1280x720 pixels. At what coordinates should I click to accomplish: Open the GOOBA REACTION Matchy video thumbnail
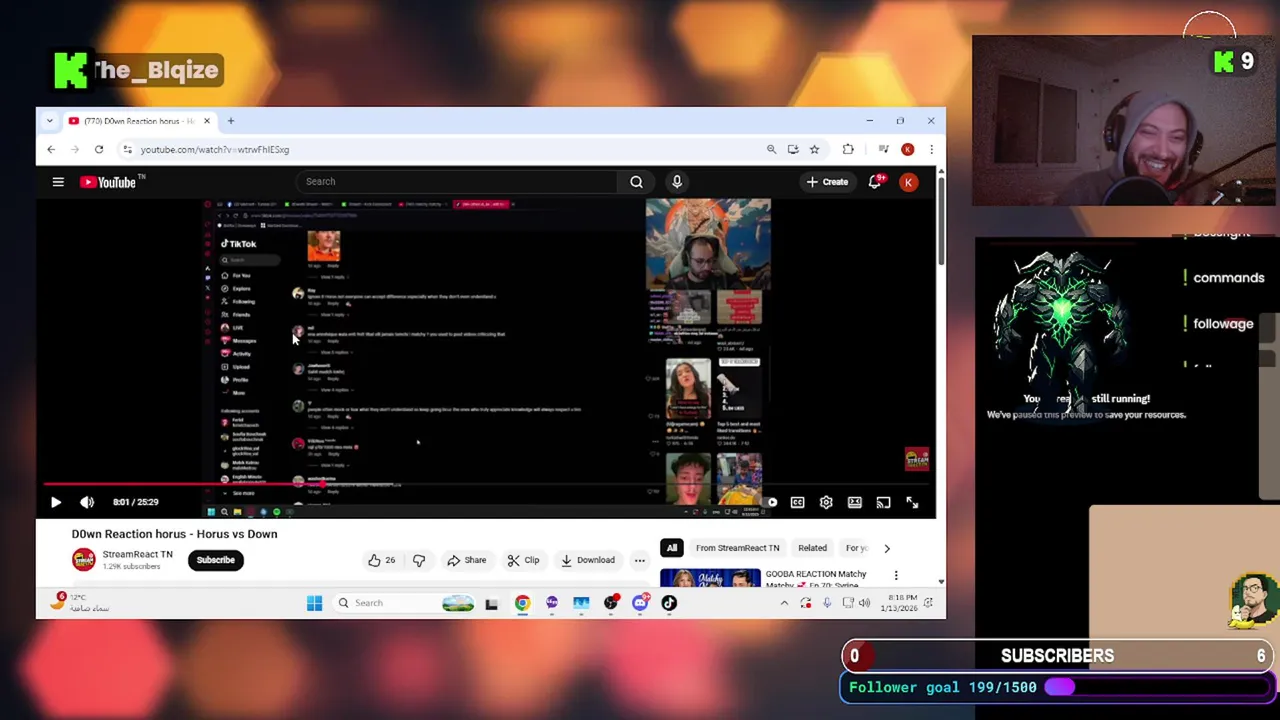tap(710, 578)
